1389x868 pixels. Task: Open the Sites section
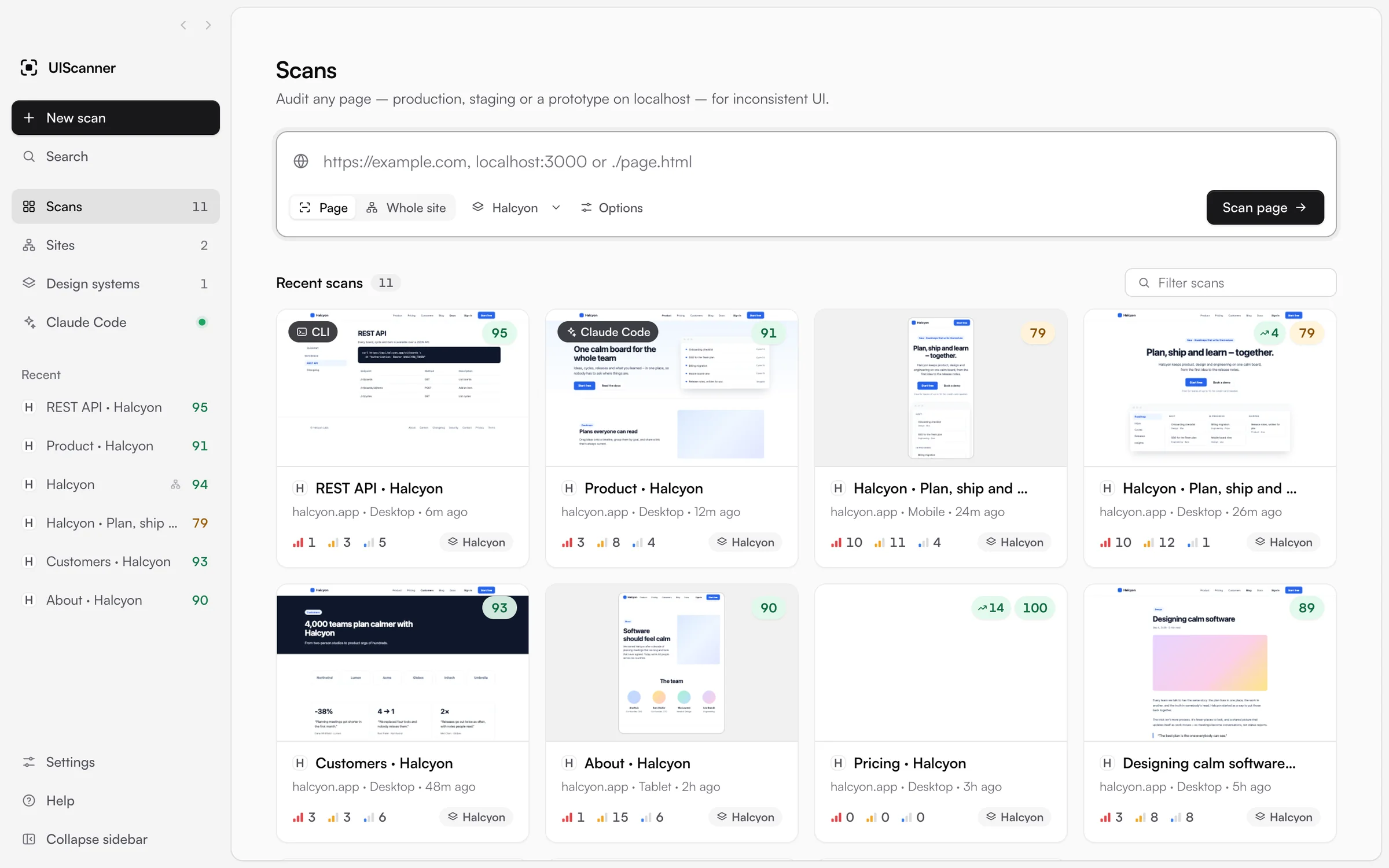click(x=116, y=245)
